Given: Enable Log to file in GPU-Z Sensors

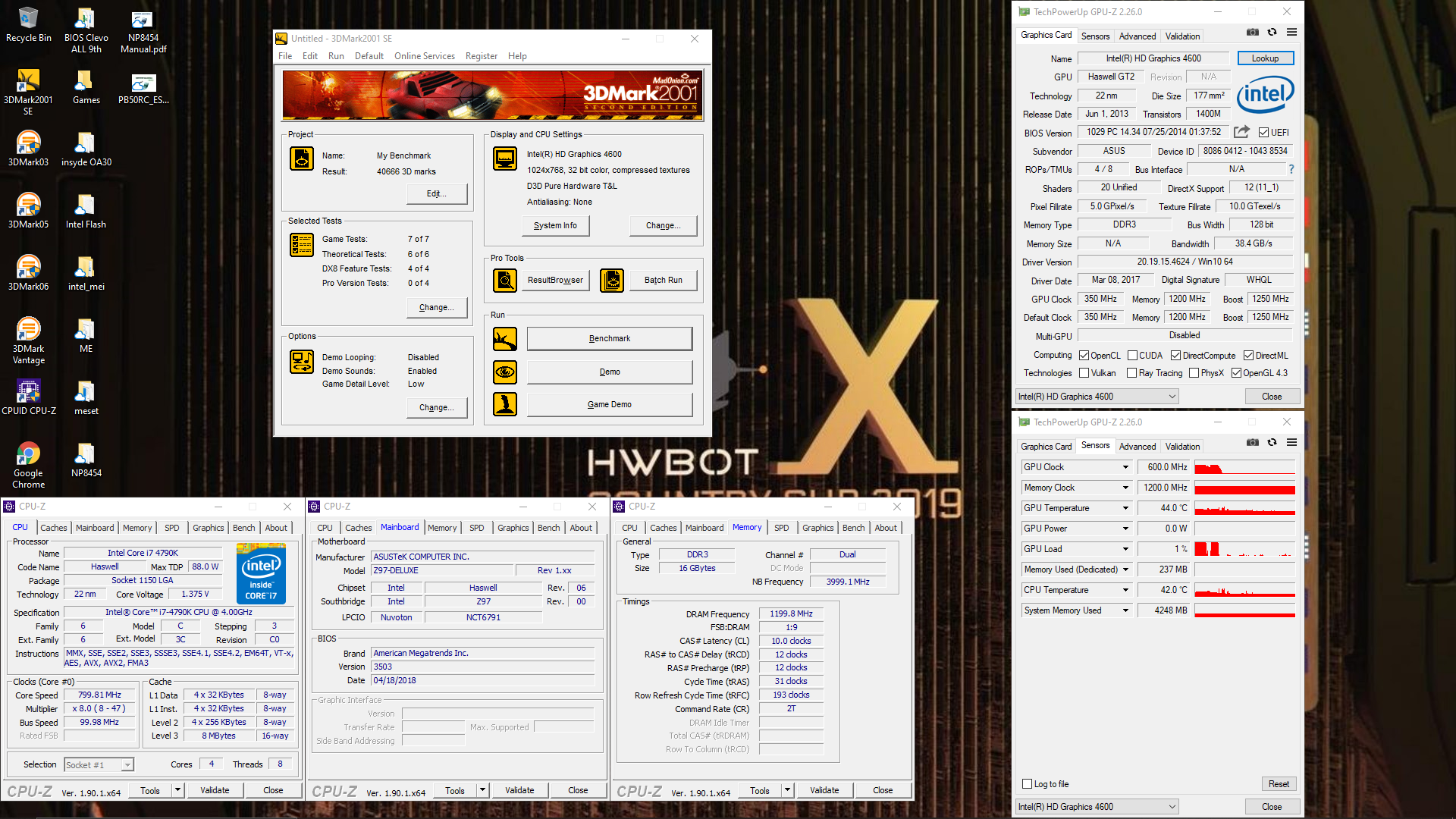Looking at the screenshot, I should click(1028, 784).
